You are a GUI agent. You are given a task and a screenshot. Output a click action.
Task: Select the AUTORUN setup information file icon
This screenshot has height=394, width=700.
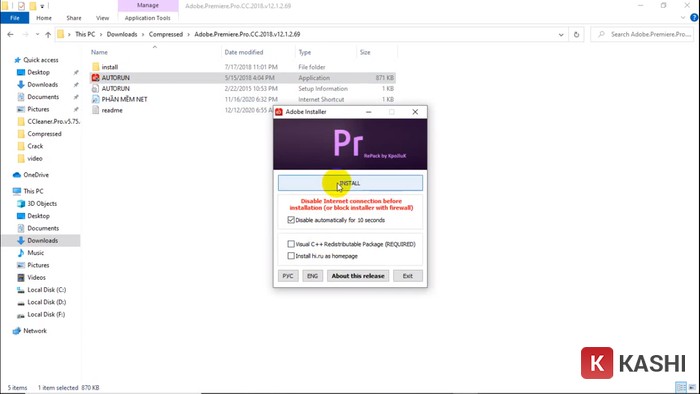[x=96, y=88]
